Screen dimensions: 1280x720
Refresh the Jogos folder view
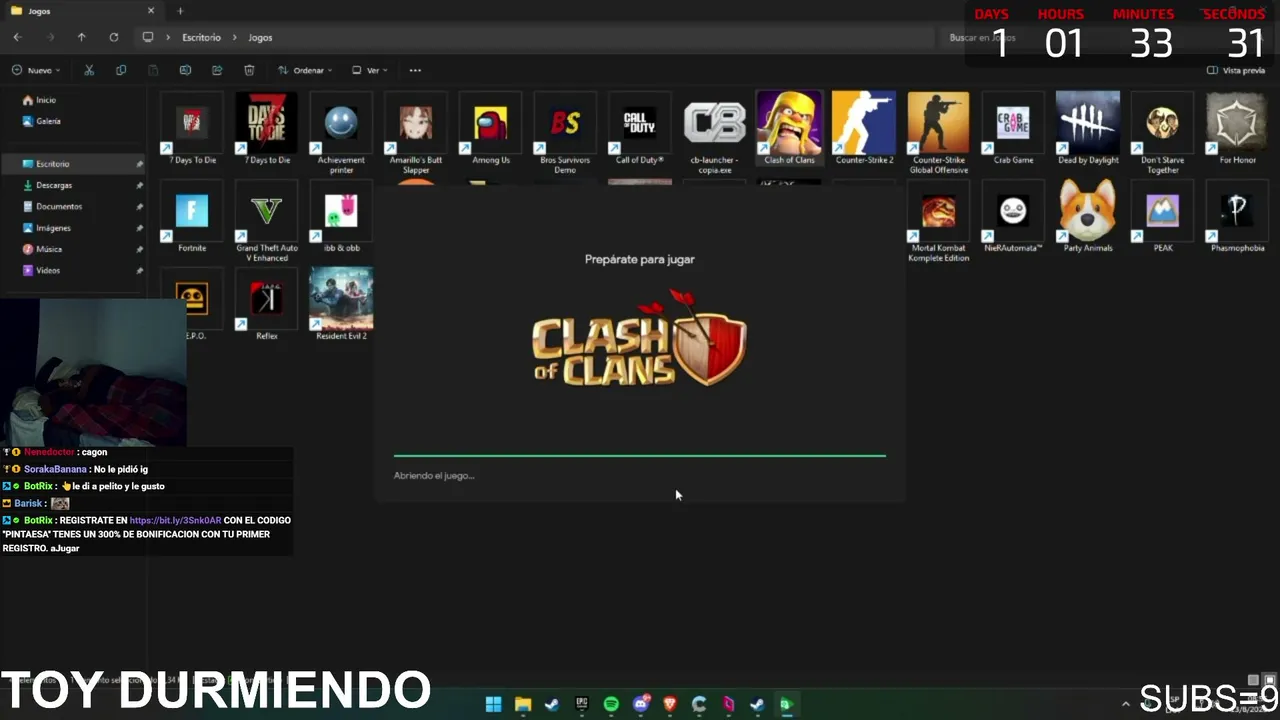(113, 37)
